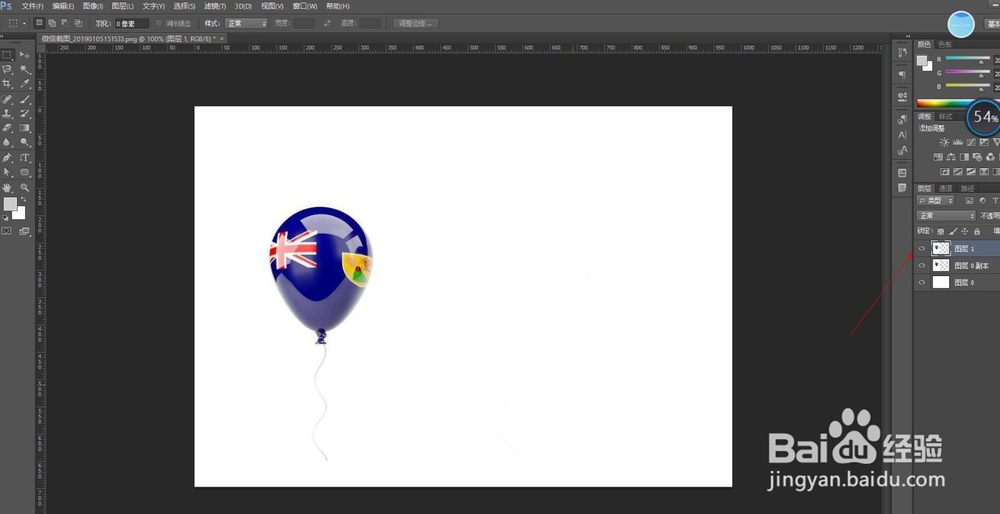Open the blend mode 正常 dropdown in Layers
Screen dimensions: 1000x514
click(x=946, y=216)
